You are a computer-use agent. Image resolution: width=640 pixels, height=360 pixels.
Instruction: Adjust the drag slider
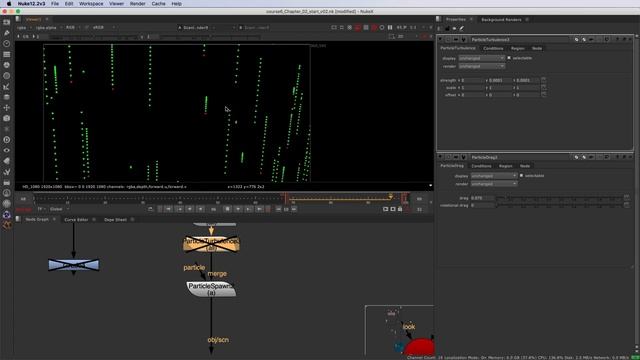560,198
